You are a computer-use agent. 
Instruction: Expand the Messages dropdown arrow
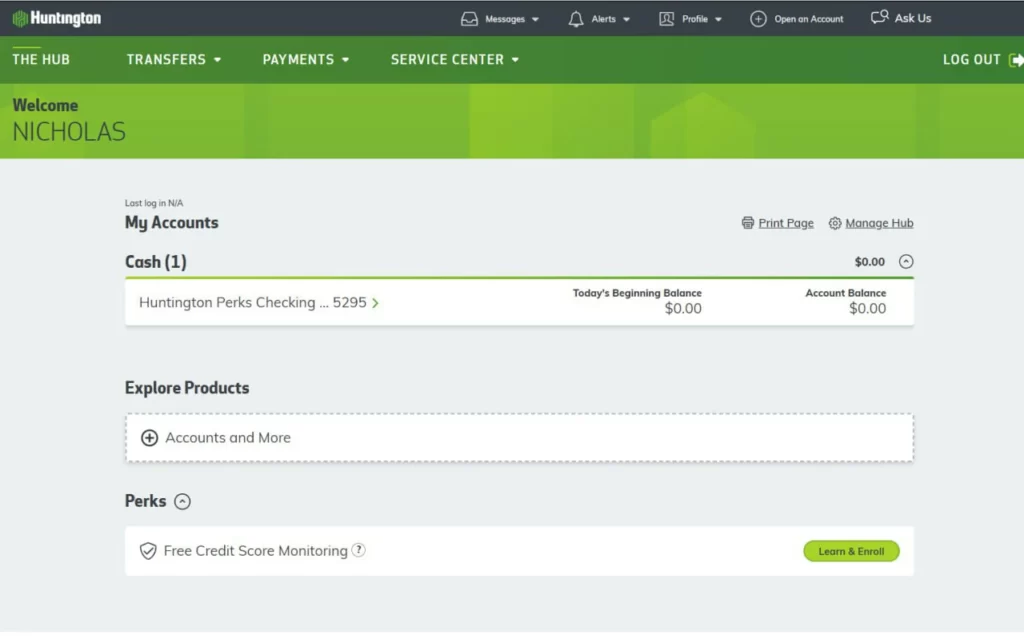point(535,20)
